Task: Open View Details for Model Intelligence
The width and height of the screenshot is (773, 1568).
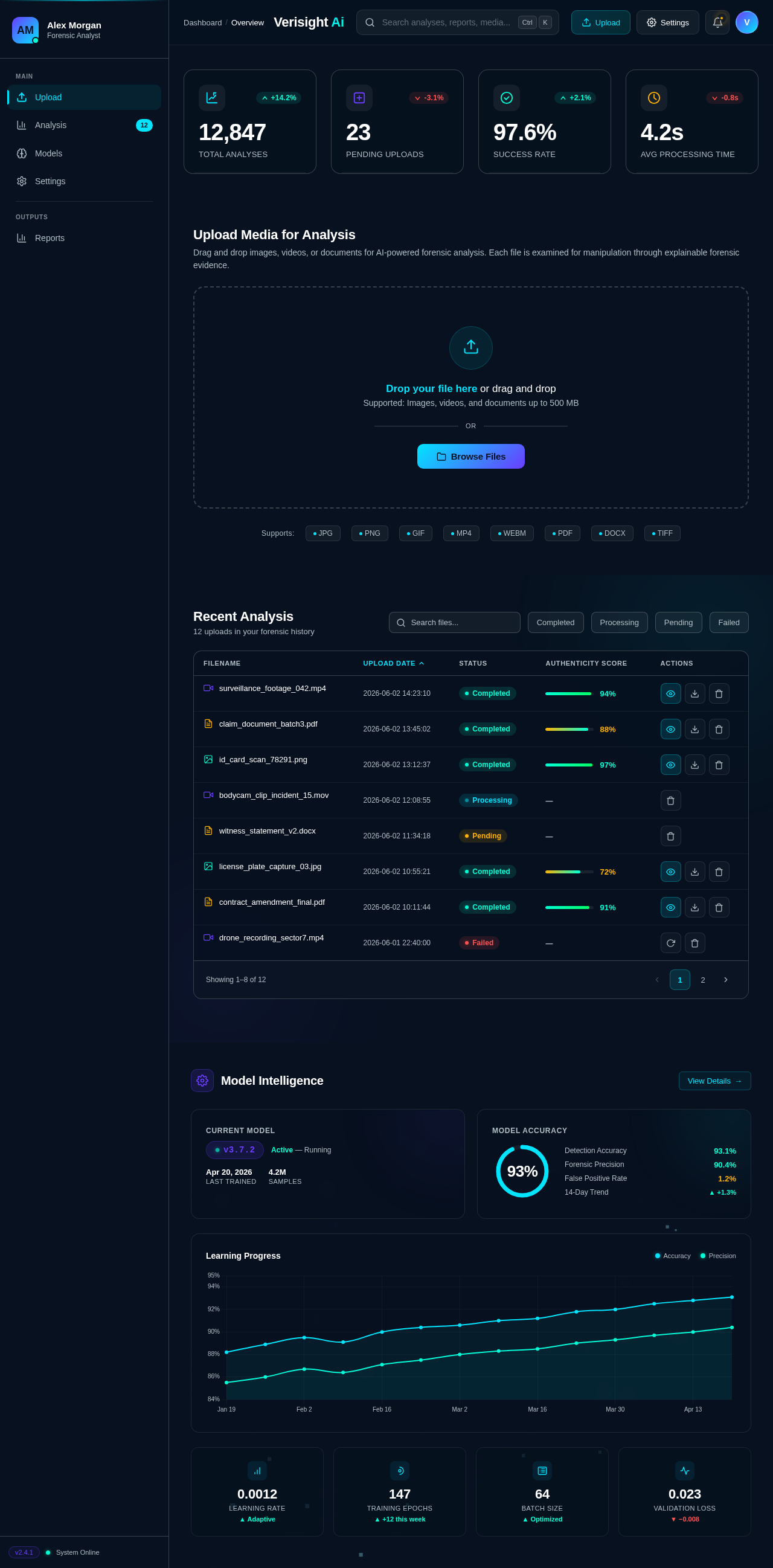Action: point(714,1081)
